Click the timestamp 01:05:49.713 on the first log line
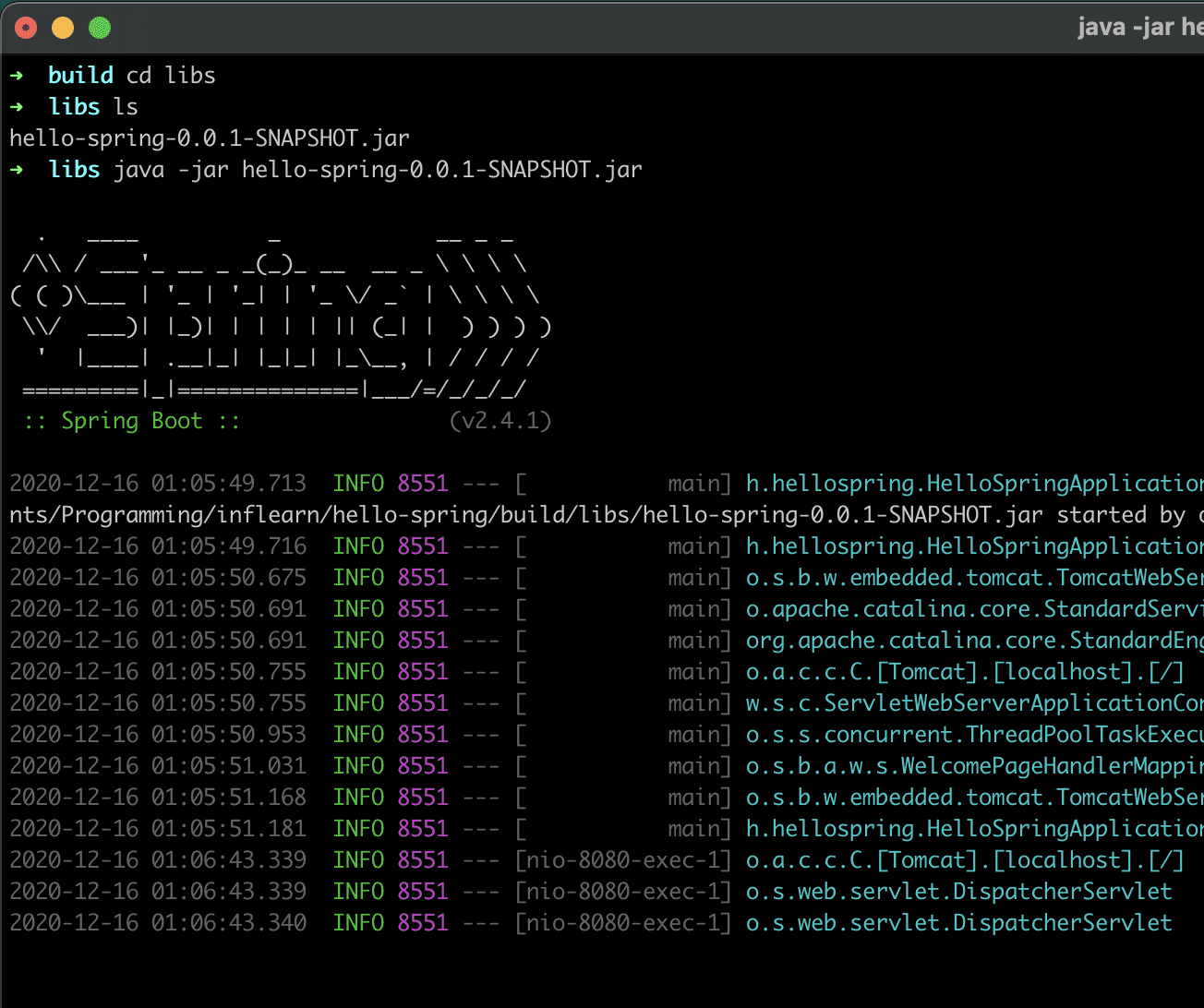1204x1008 pixels. pyautogui.click(x=229, y=484)
